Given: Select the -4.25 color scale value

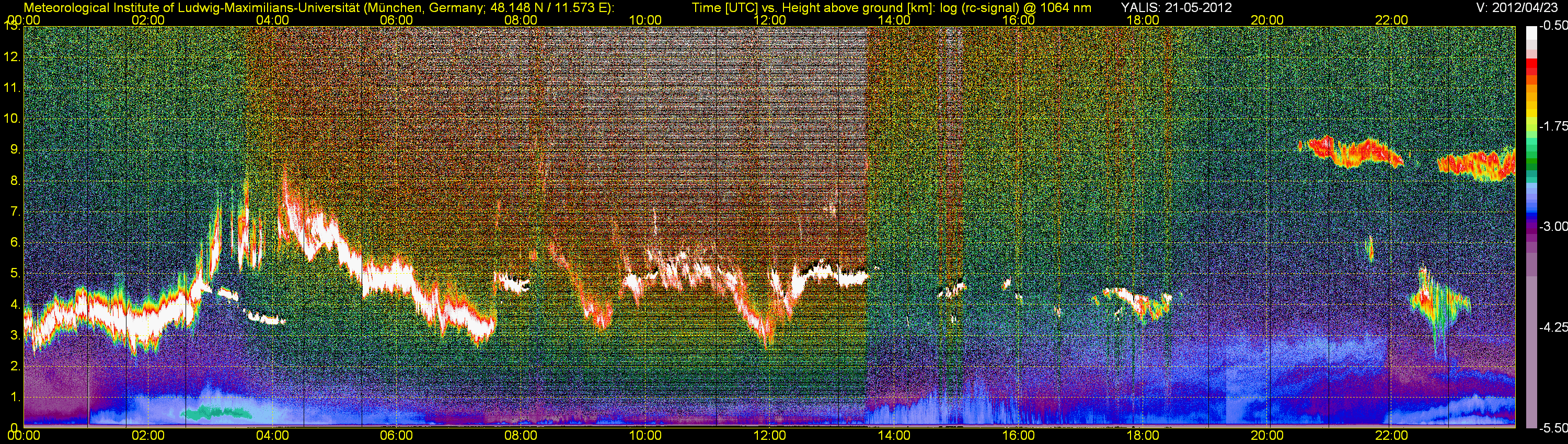Looking at the screenshot, I should pyautogui.click(x=1552, y=327).
